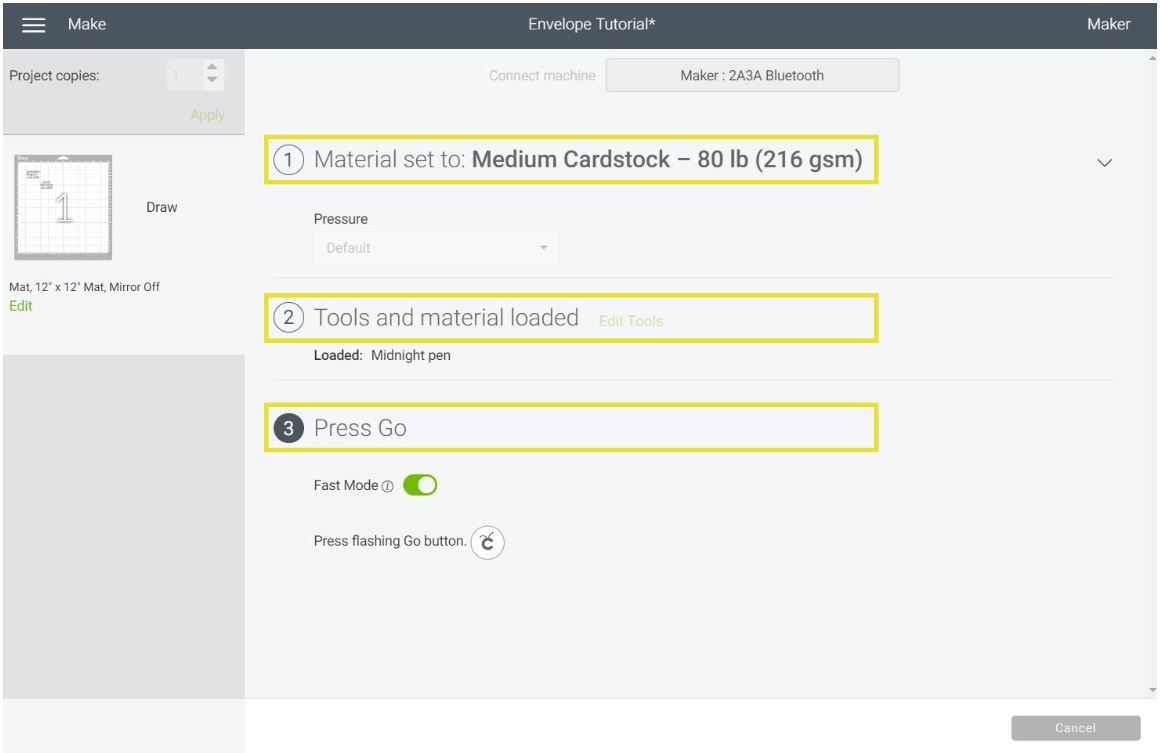Click the scrollbar up arrow
The width and height of the screenshot is (1160, 753).
(1152, 58)
